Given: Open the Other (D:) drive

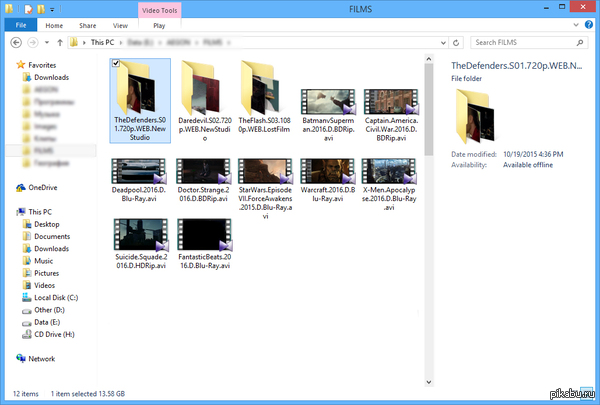Looking at the screenshot, I should point(49,310).
